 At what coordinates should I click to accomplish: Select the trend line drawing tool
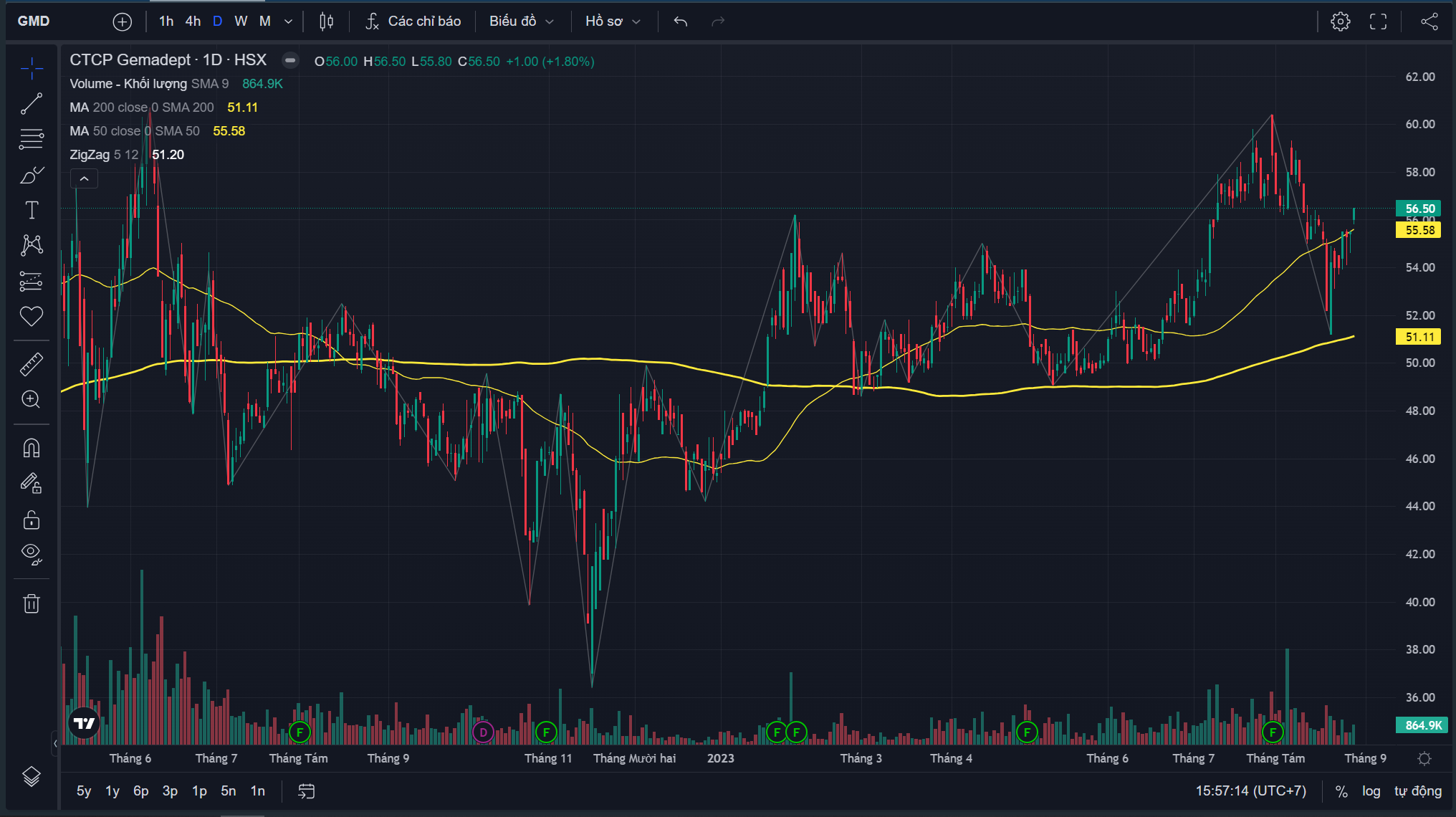(32, 104)
